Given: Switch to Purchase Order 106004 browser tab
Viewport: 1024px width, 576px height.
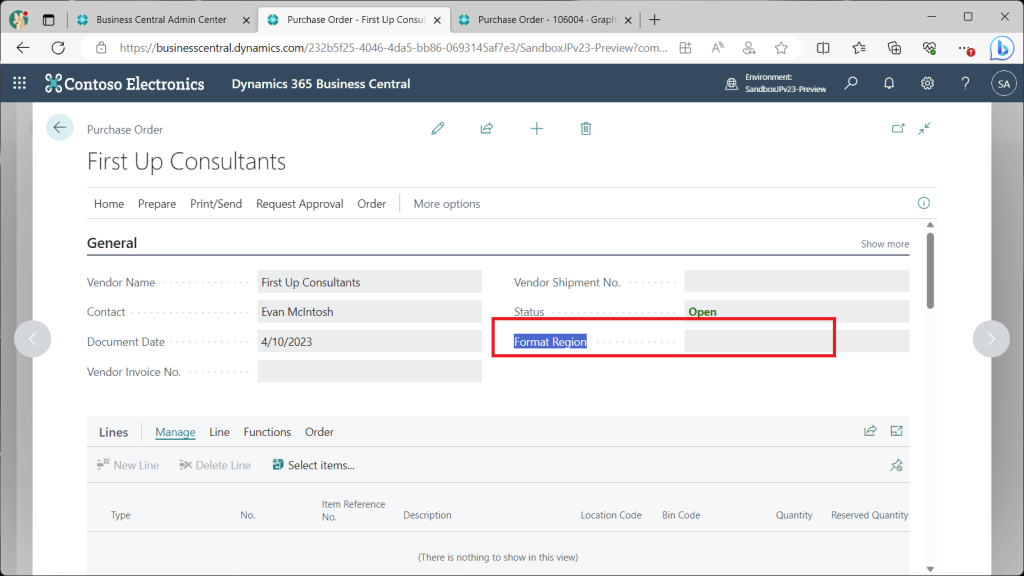Looking at the screenshot, I should tap(547, 20).
